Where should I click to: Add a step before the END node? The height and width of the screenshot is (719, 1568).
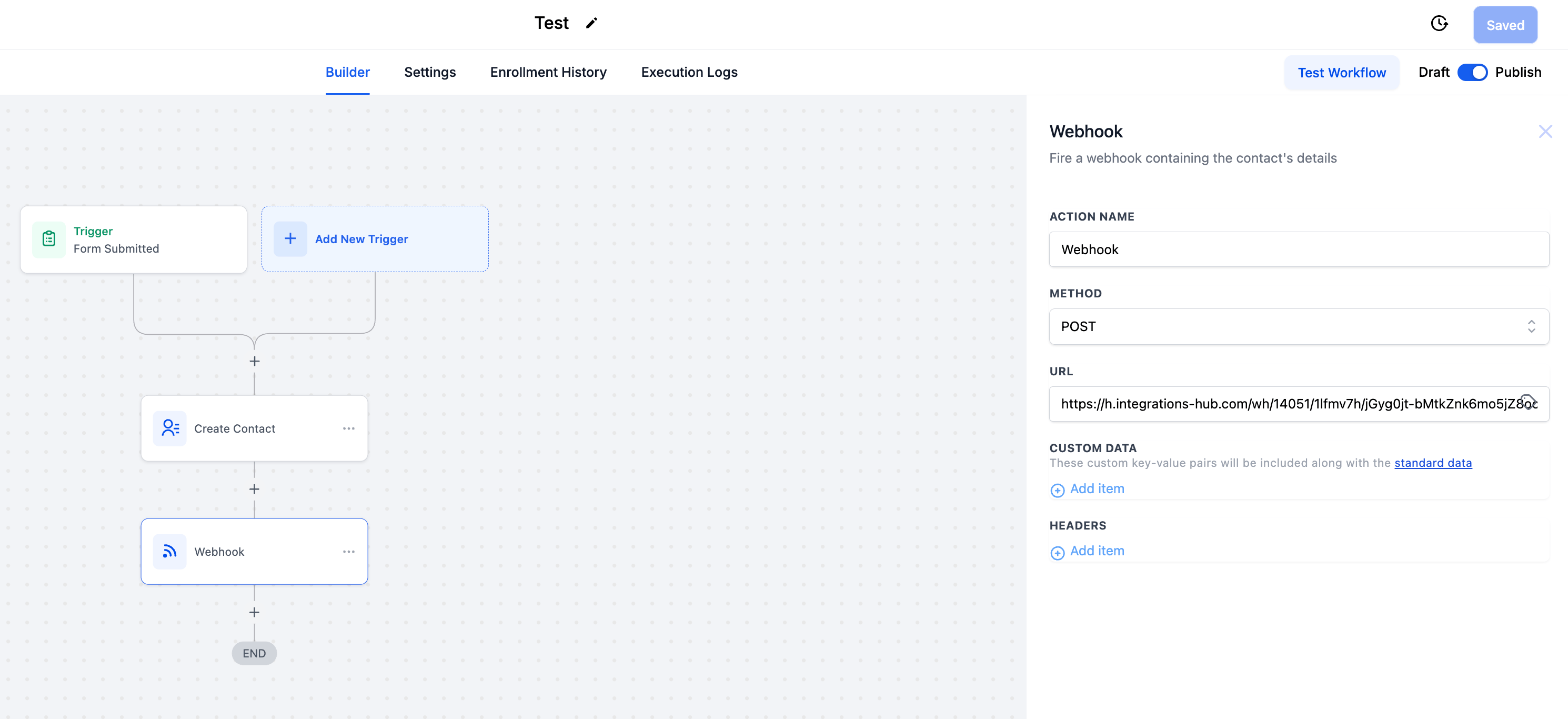(x=255, y=612)
